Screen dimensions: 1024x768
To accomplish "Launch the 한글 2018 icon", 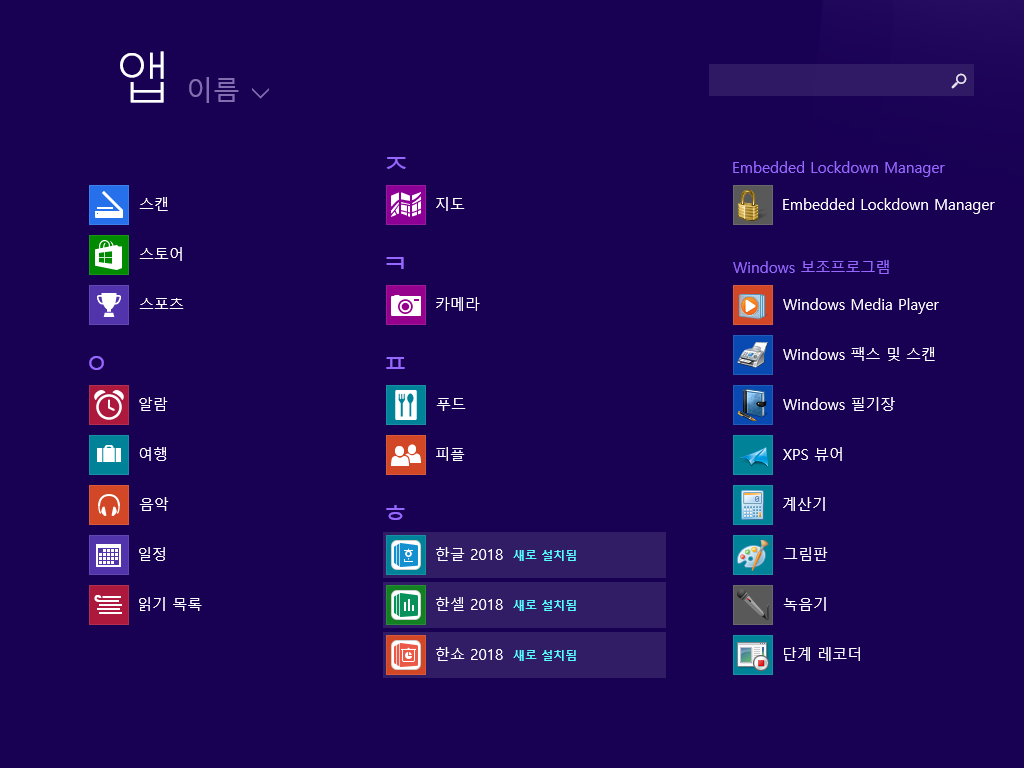I will (406, 555).
